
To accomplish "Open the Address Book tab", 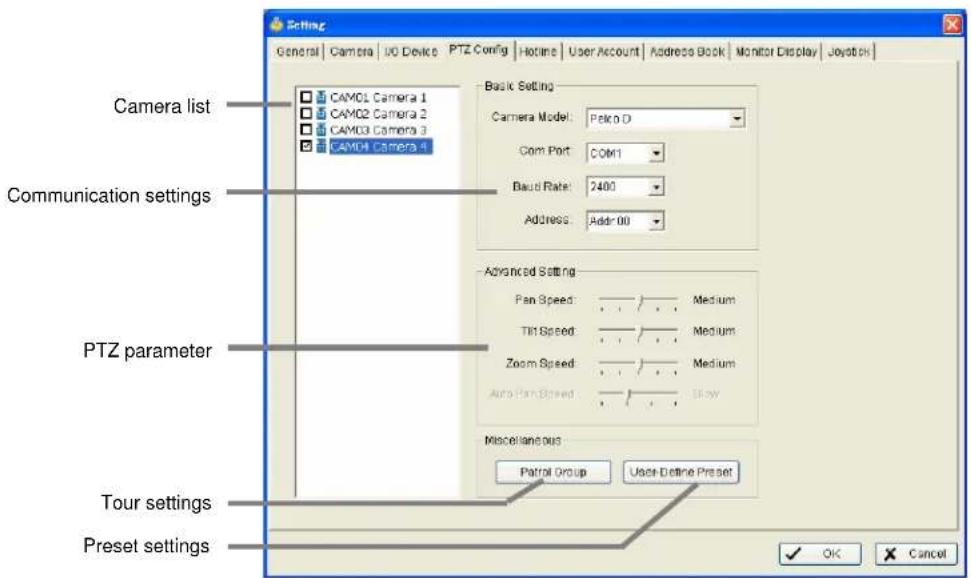I will [x=687, y=51].
